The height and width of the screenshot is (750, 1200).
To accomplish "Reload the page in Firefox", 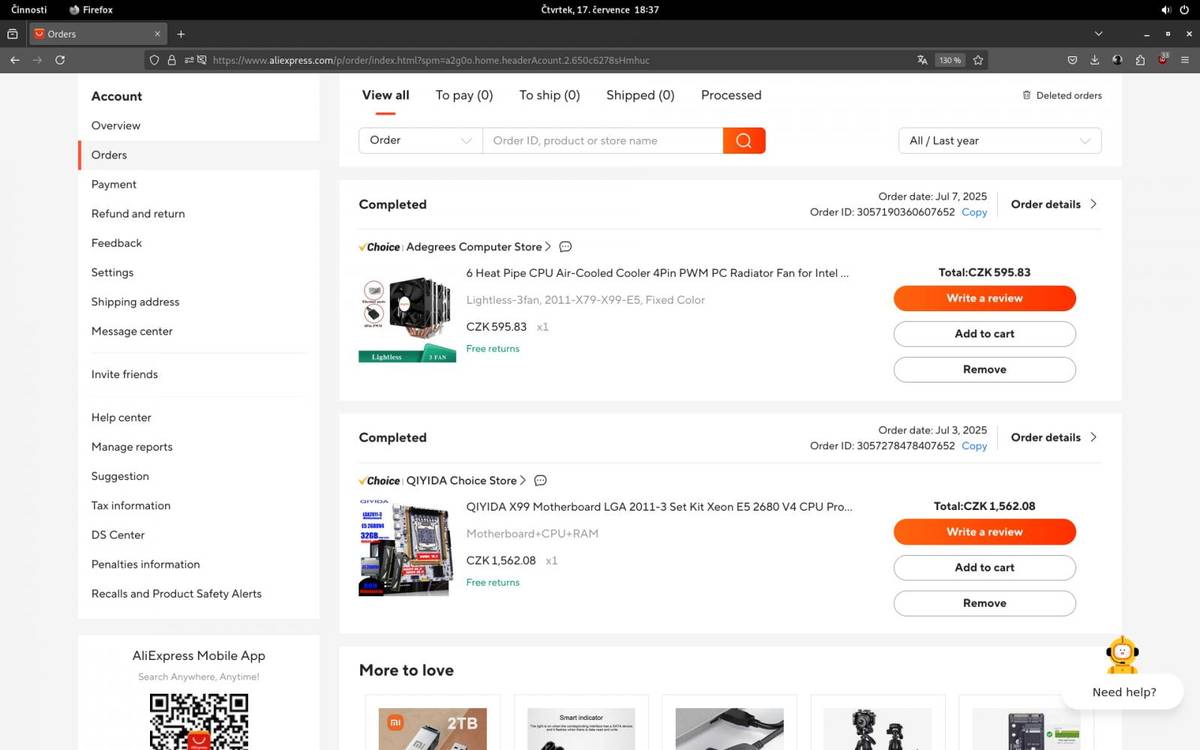I will tap(60, 60).
